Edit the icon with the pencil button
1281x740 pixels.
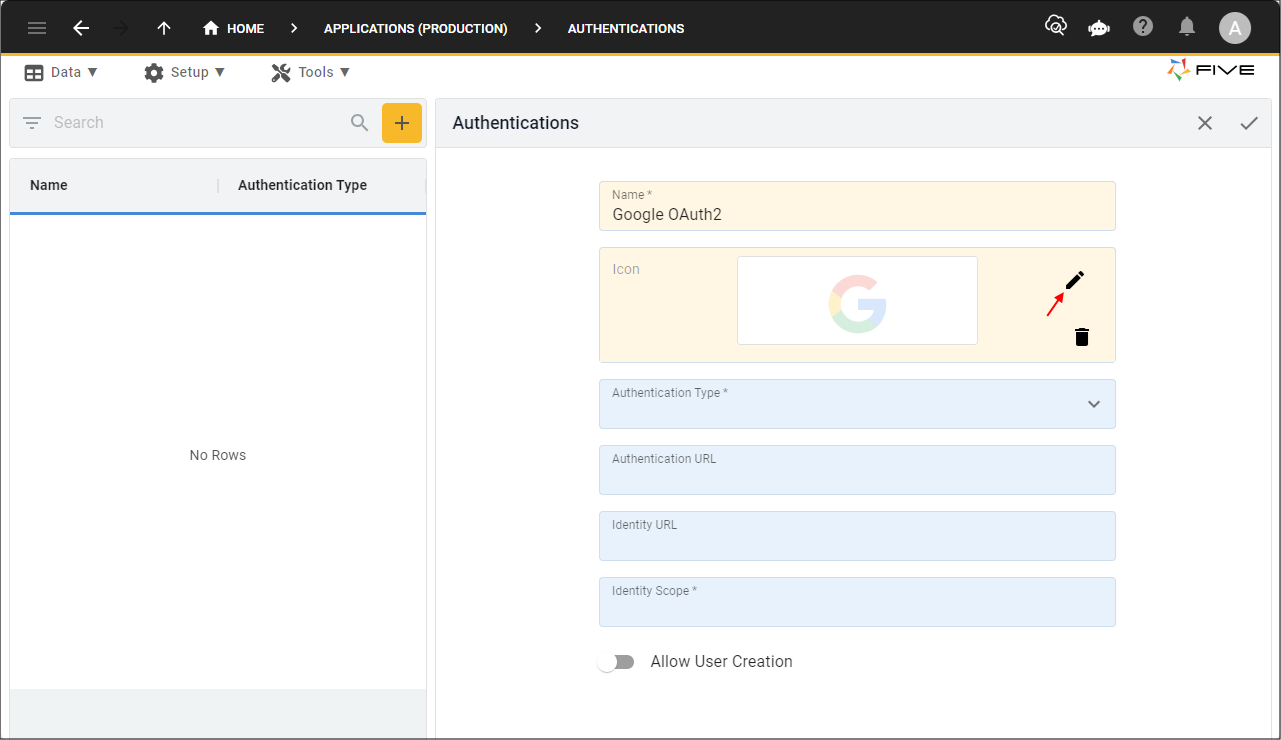pos(1075,280)
